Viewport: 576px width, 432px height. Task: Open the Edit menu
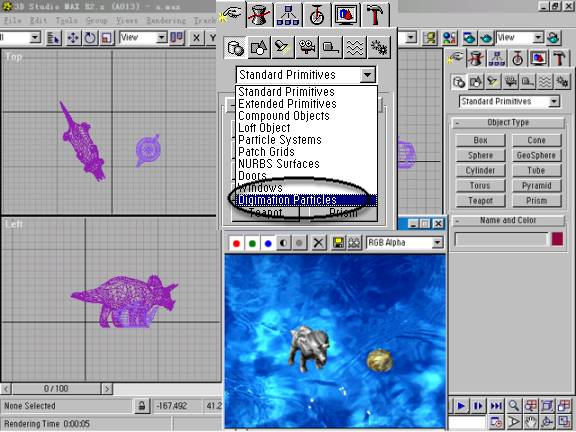click(38, 21)
